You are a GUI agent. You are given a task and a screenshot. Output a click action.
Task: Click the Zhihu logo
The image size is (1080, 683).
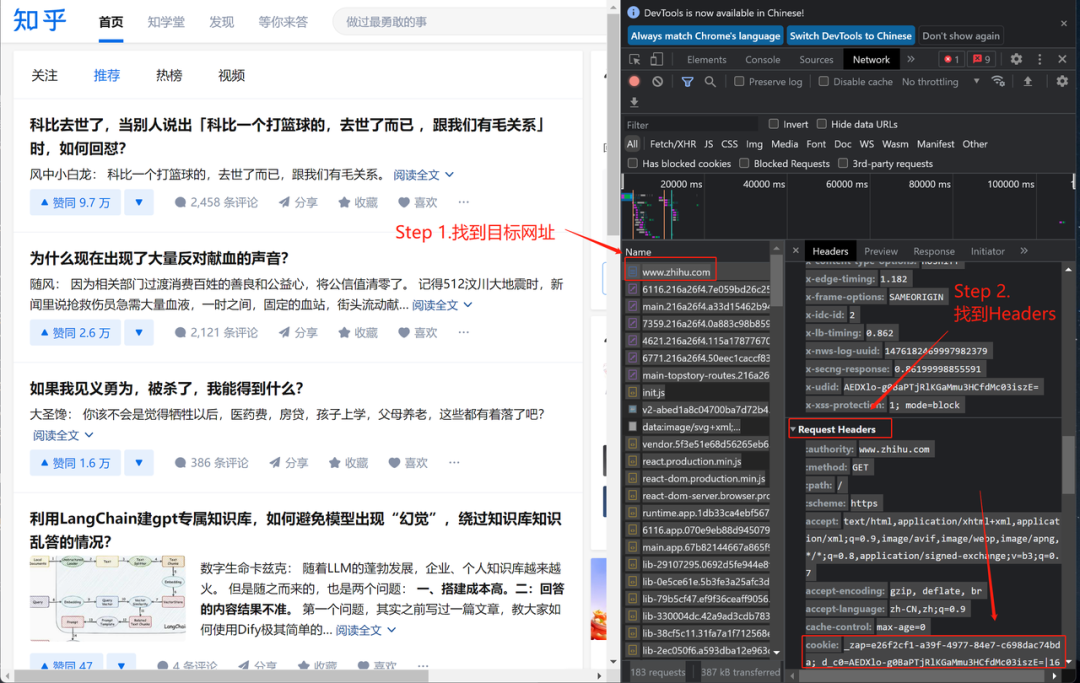(x=40, y=21)
